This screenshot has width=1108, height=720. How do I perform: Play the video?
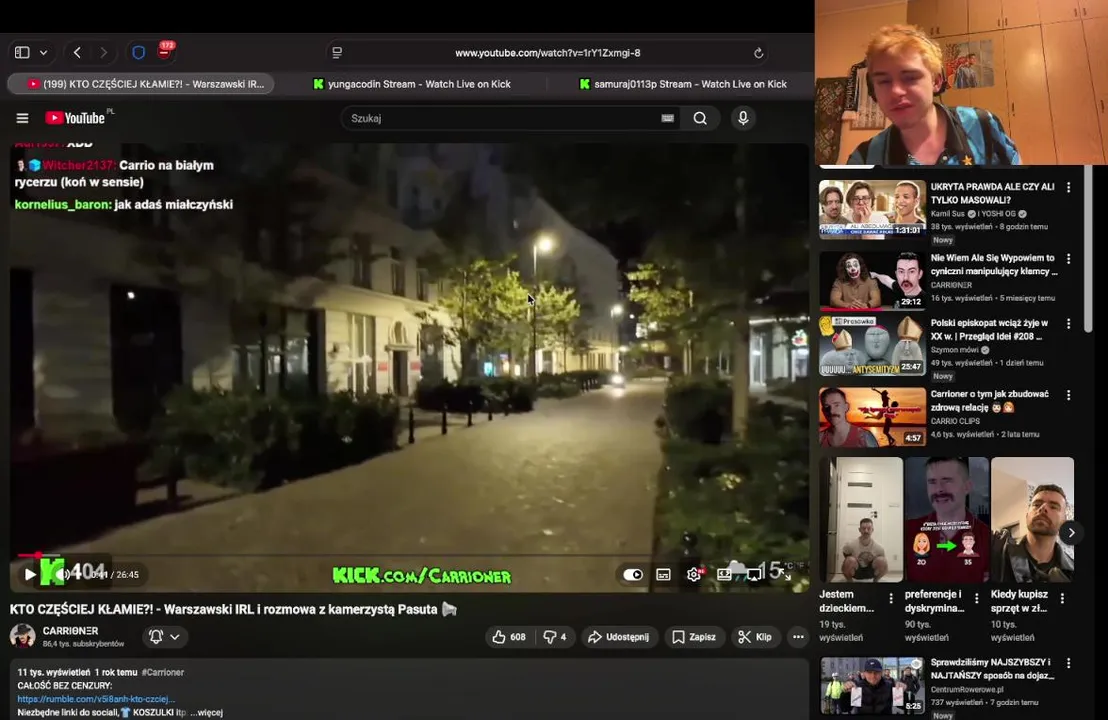(29, 574)
